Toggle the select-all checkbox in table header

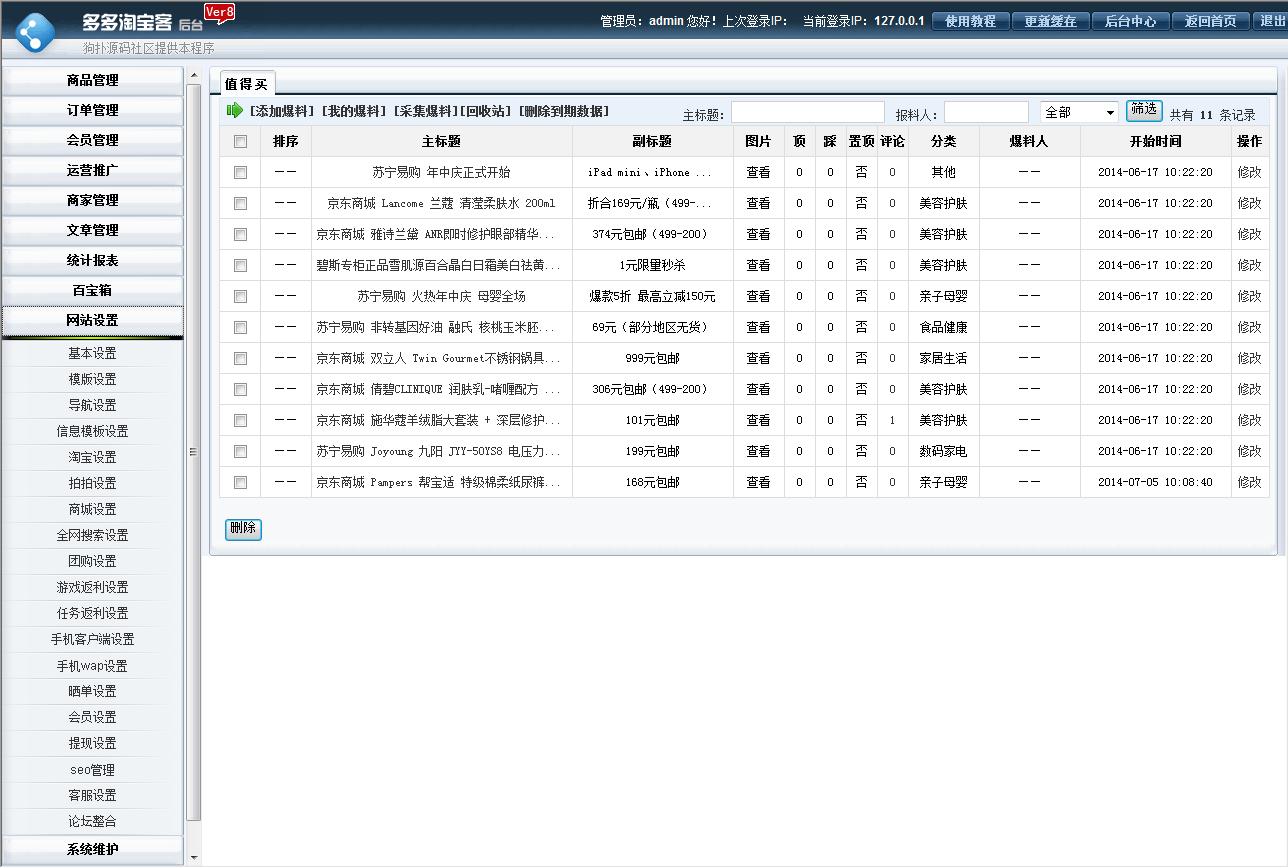tap(239, 141)
